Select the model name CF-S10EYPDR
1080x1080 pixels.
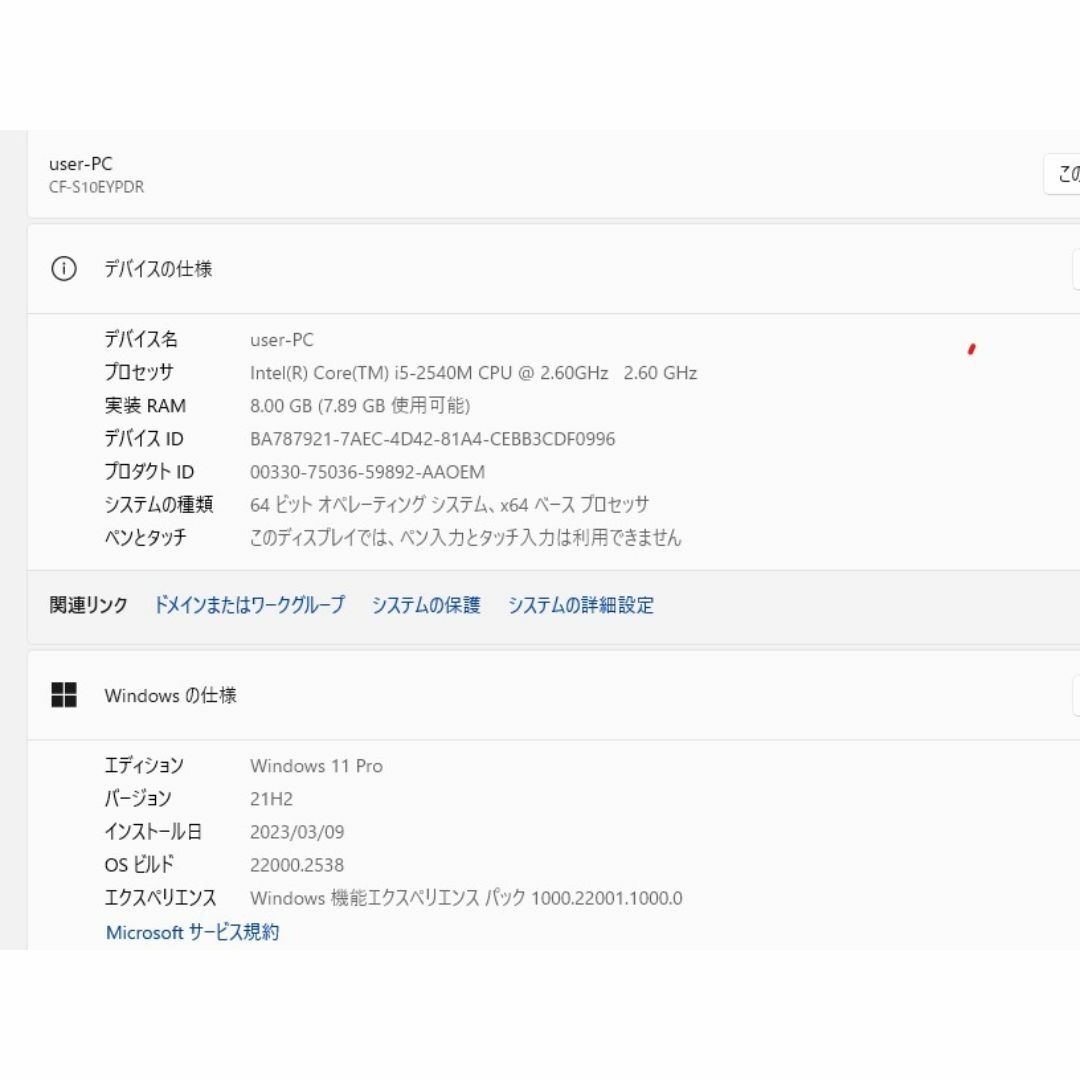pos(96,187)
